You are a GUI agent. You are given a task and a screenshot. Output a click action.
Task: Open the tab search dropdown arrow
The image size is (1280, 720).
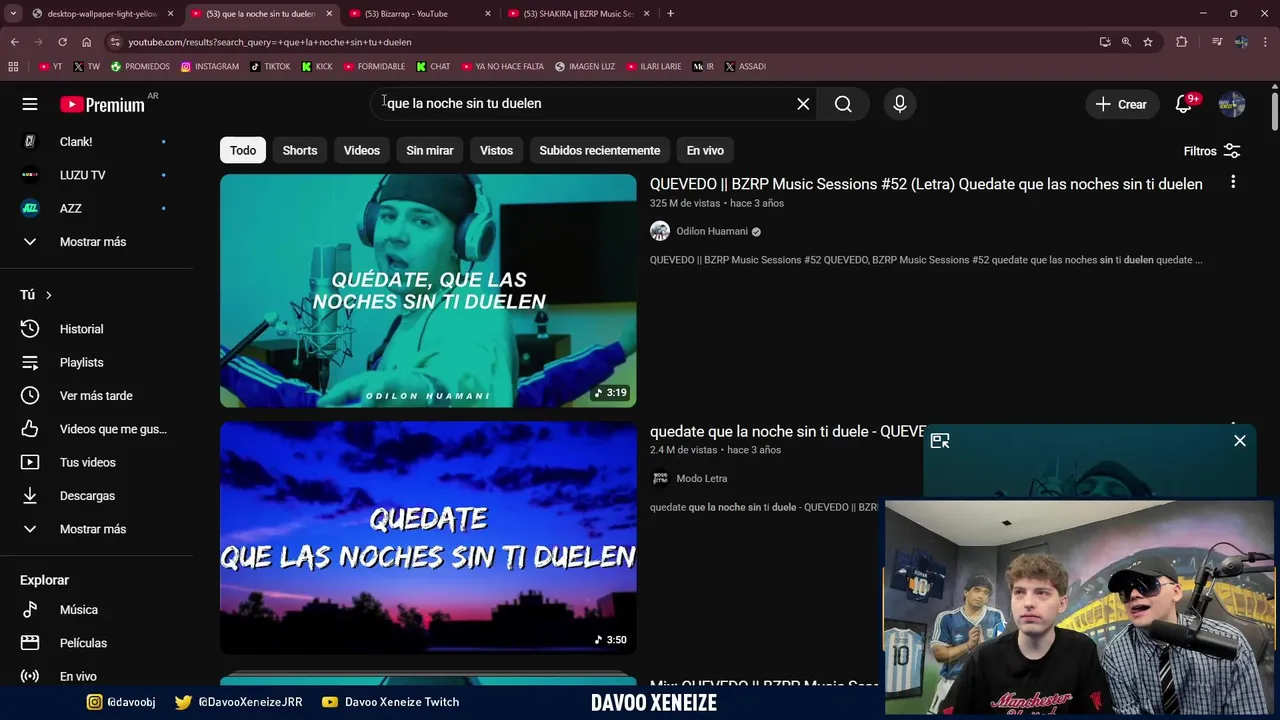(13, 14)
